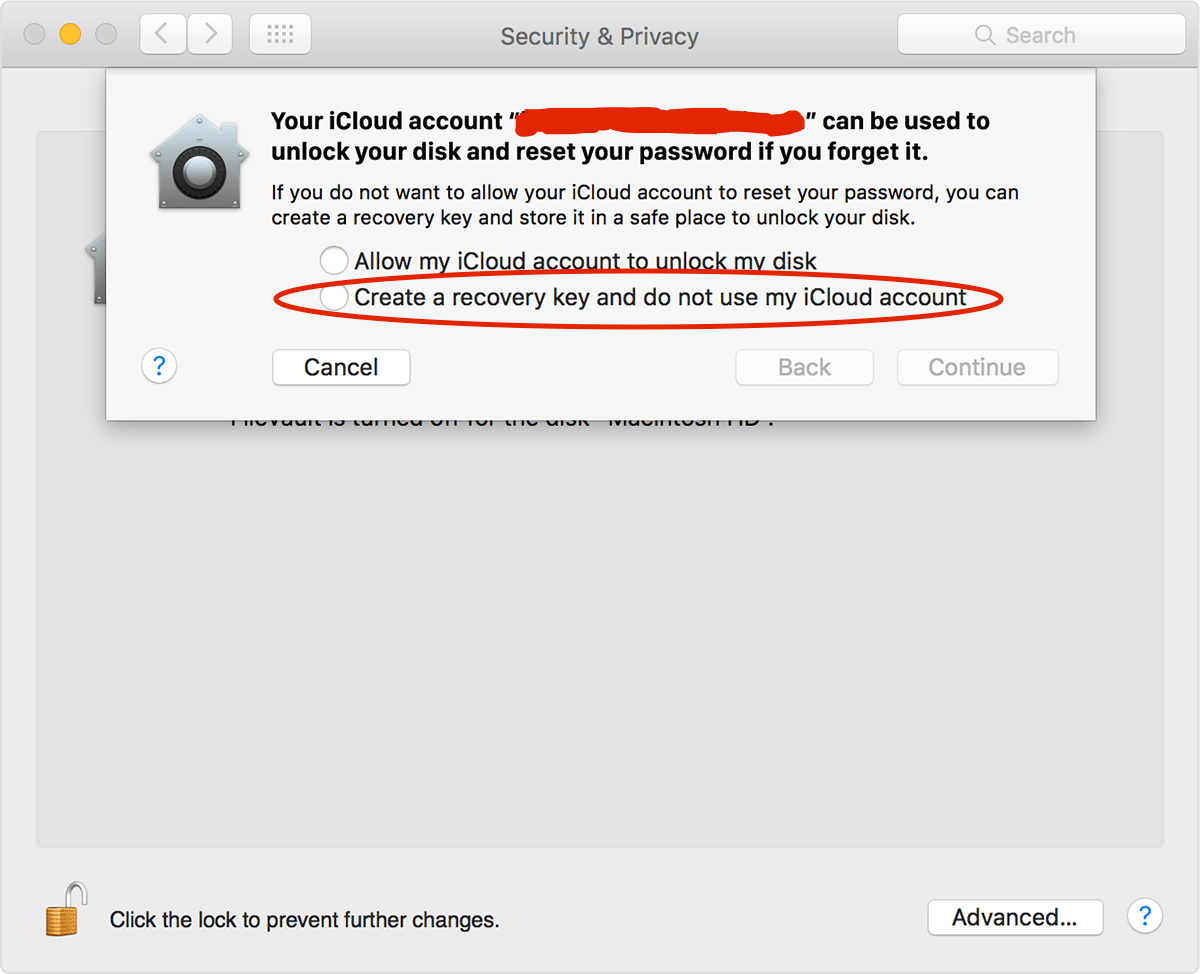Image resolution: width=1200 pixels, height=974 pixels.
Task: Click the magnifying glass in the Search field
Action: 983,34
